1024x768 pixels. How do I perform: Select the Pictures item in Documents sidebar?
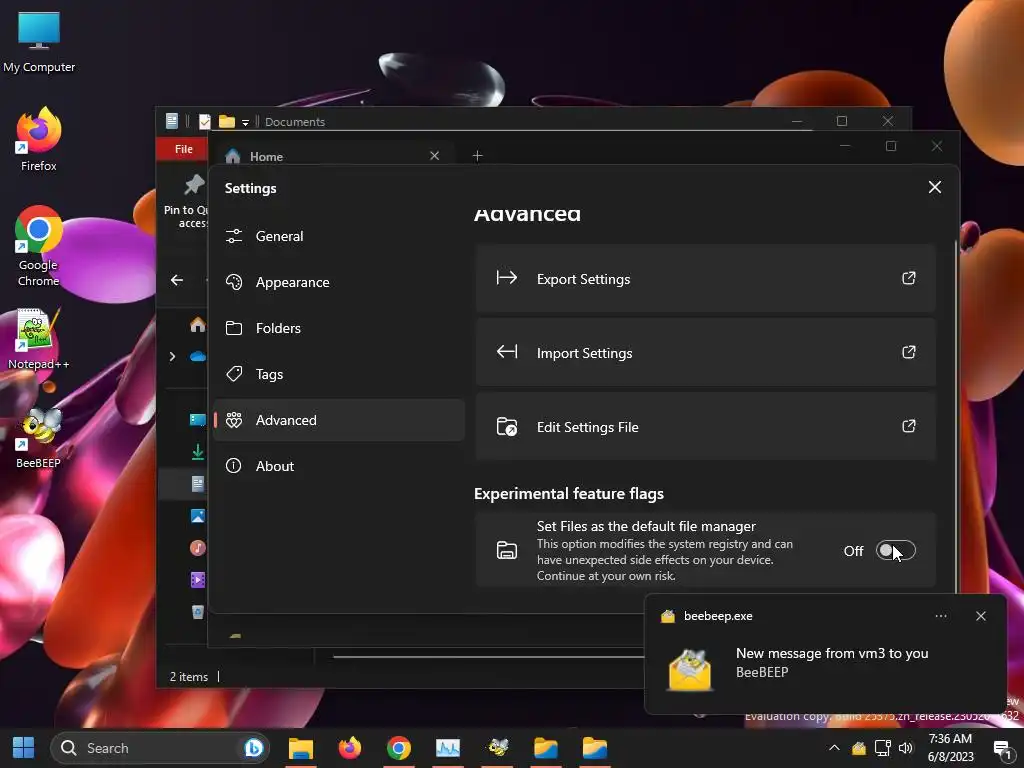[197, 516]
